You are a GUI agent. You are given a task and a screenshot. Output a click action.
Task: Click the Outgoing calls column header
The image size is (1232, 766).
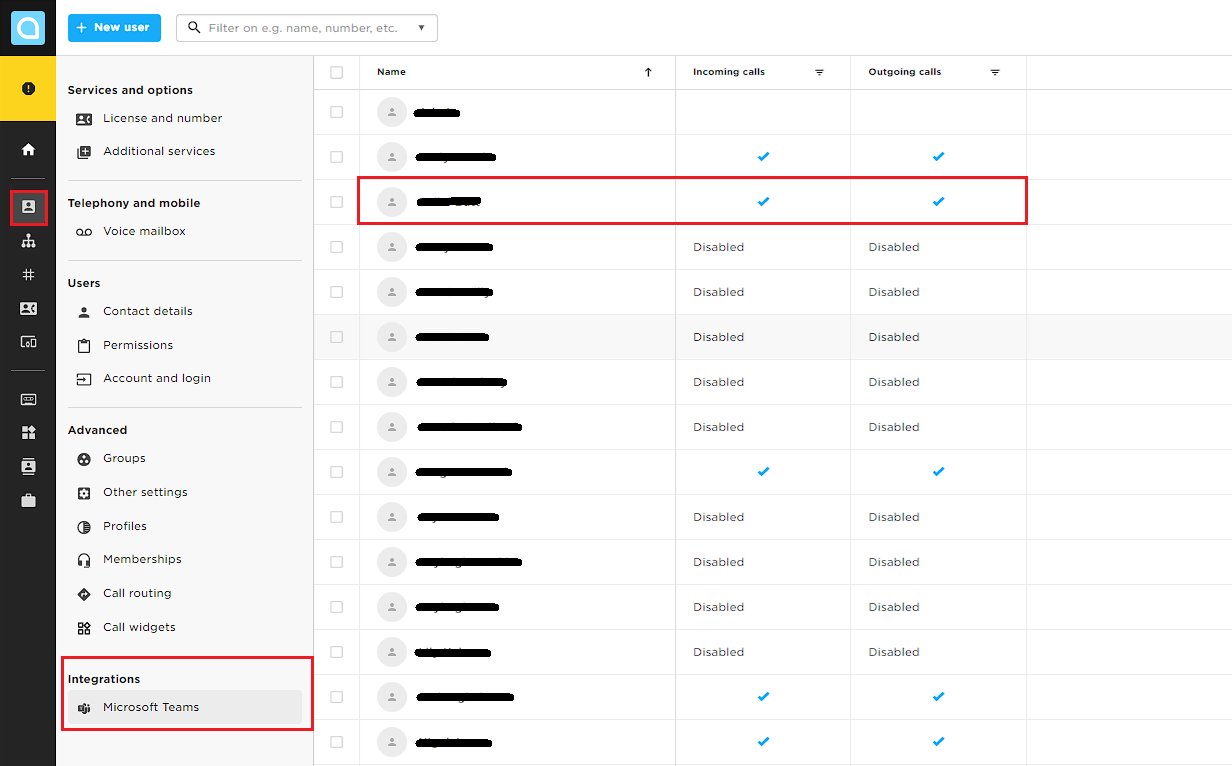[x=904, y=72]
